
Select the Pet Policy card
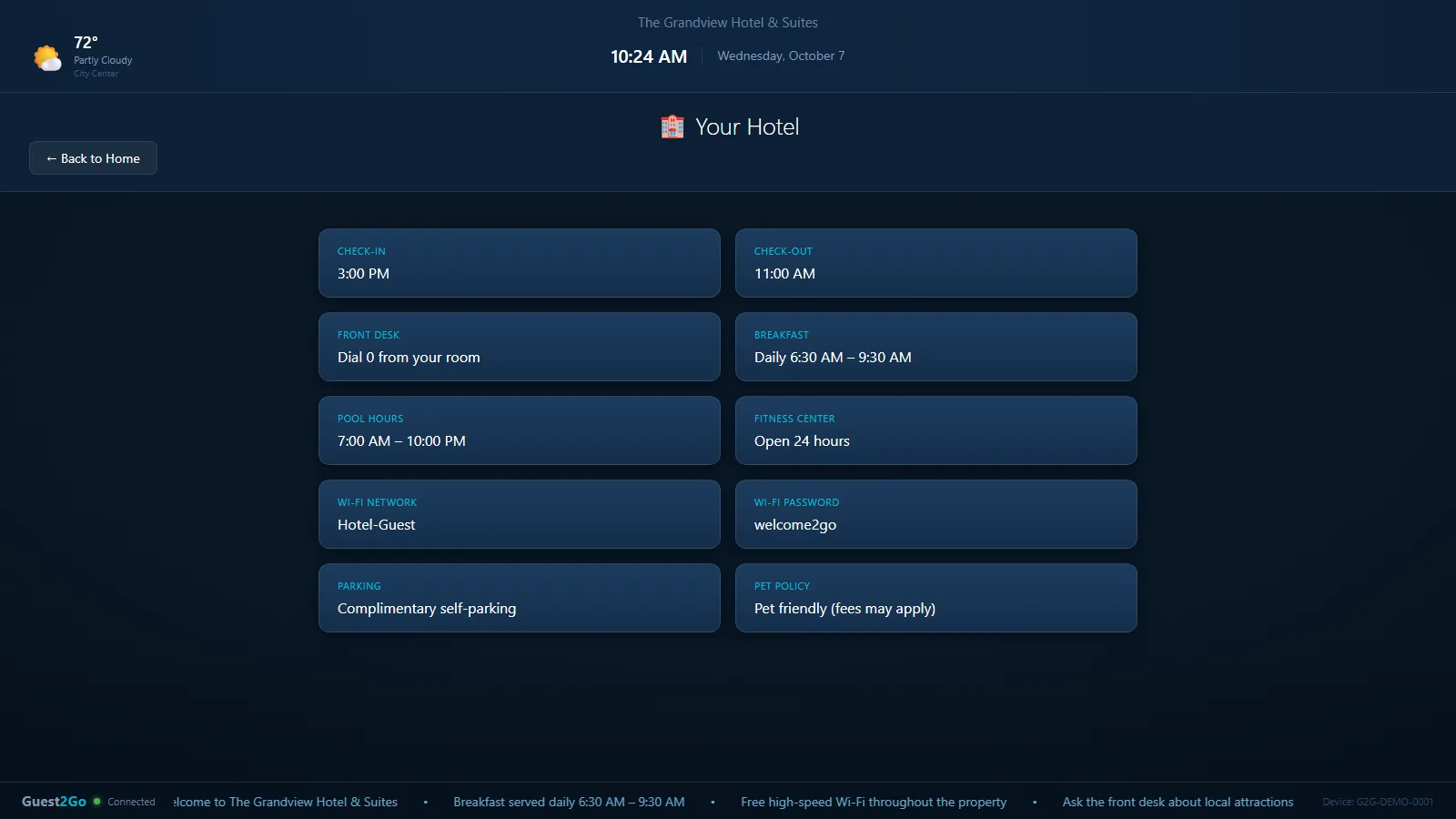936,598
